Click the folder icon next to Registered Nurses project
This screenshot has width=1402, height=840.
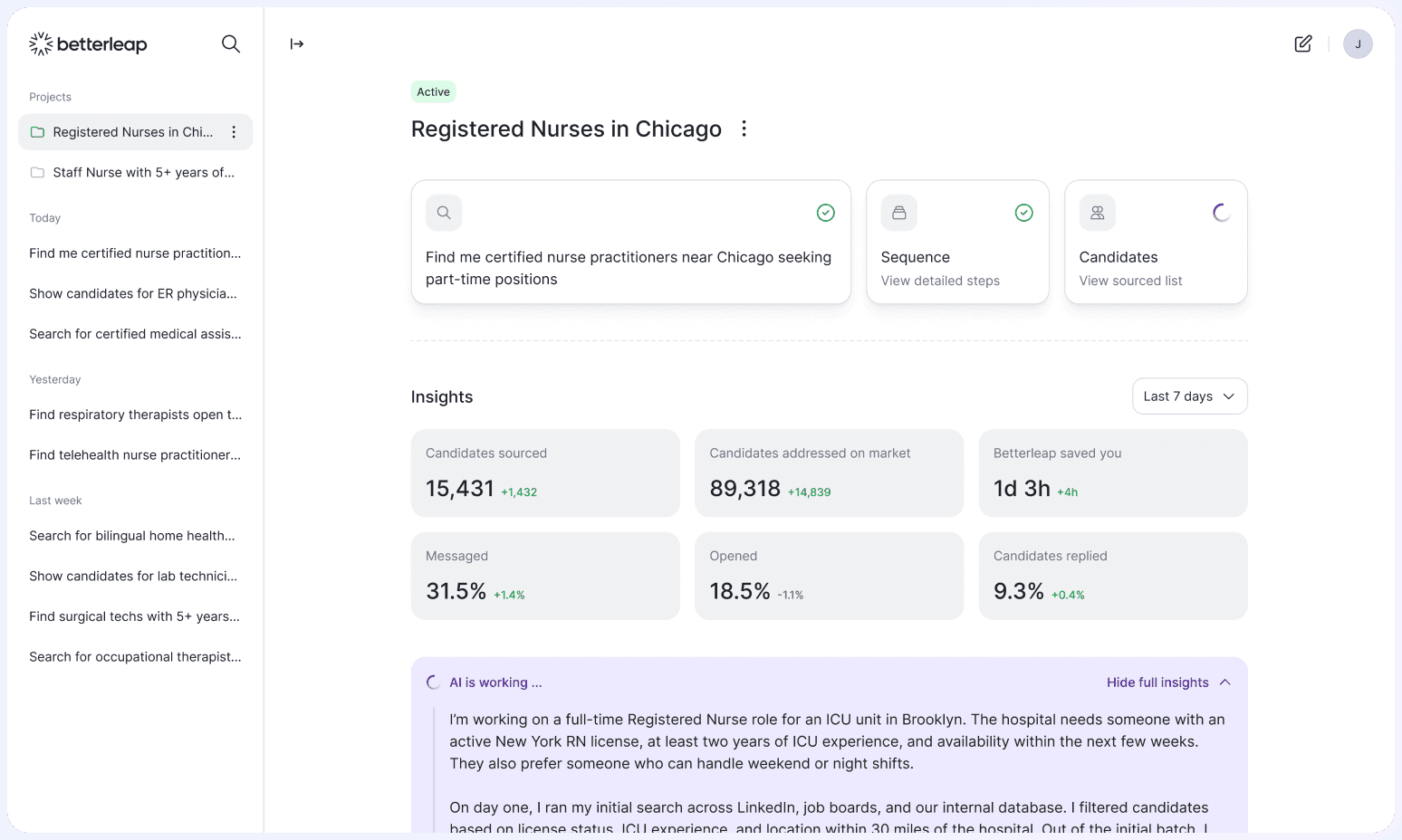click(37, 131)
